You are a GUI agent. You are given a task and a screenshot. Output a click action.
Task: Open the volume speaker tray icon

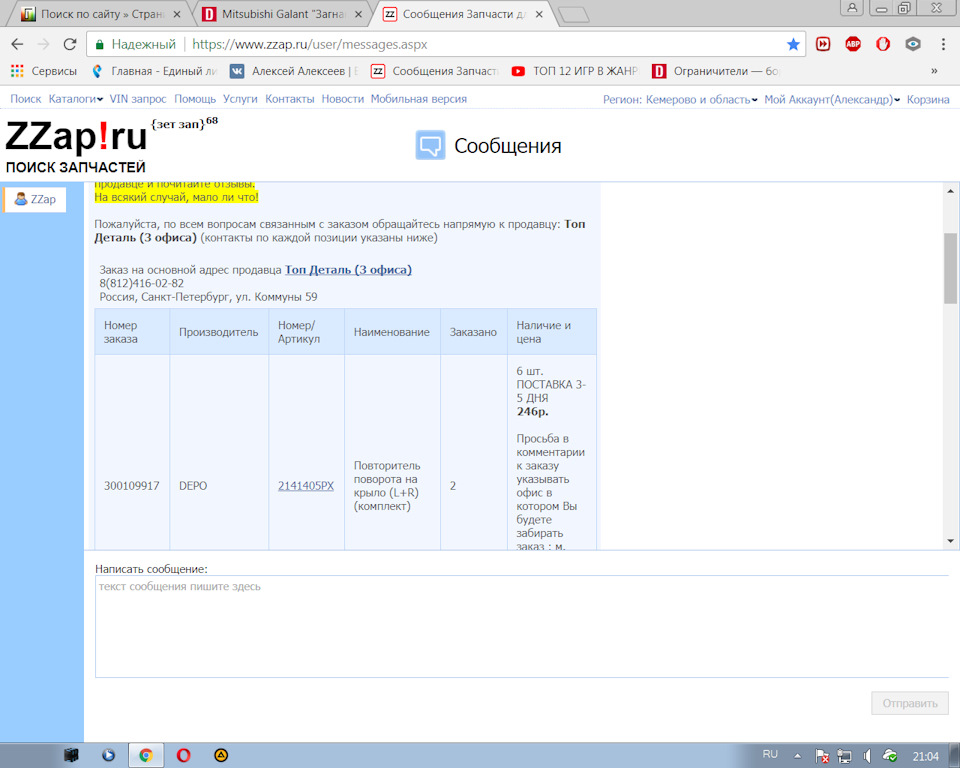867,756
